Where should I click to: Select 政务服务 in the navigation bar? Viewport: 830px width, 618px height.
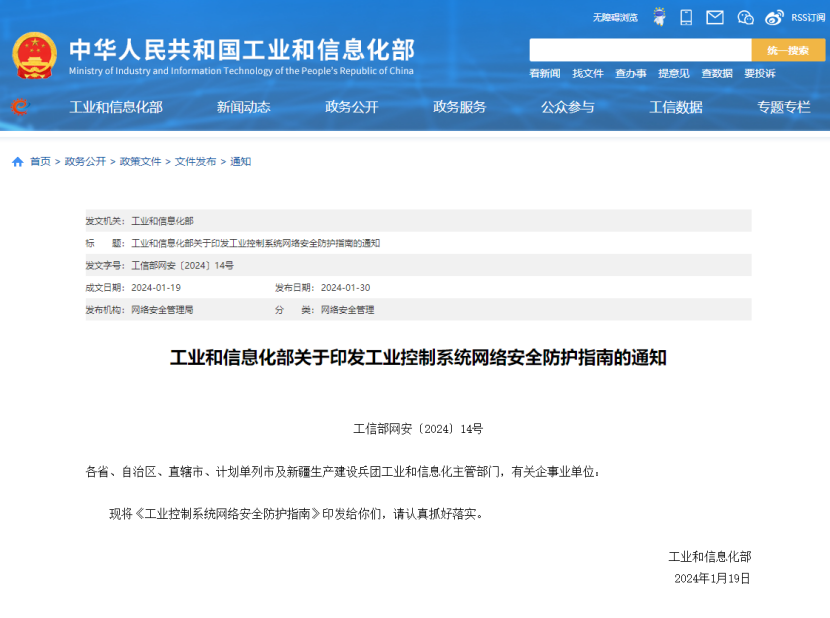(459, 107)
